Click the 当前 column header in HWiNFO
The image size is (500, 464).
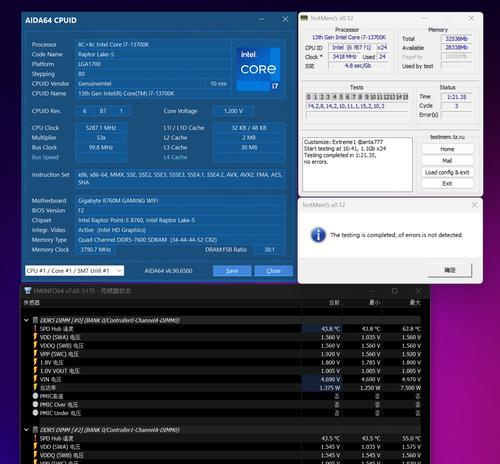tap(334, 303)
